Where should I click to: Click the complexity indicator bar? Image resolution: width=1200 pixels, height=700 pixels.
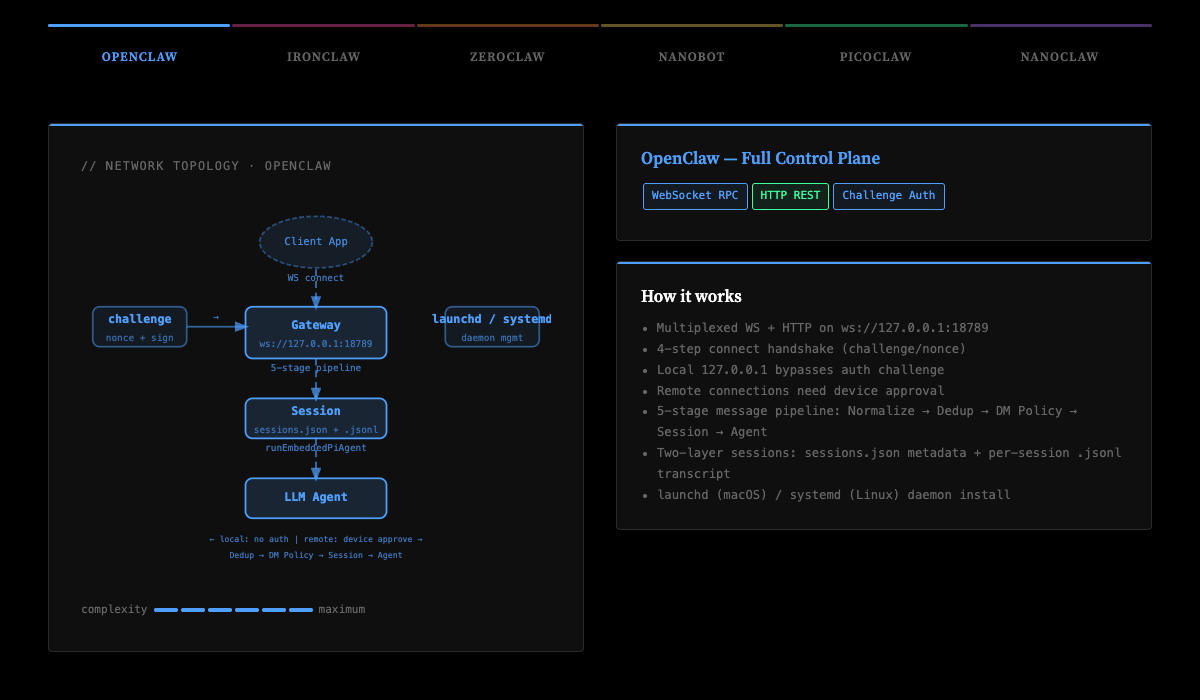[x=233, y=608]
